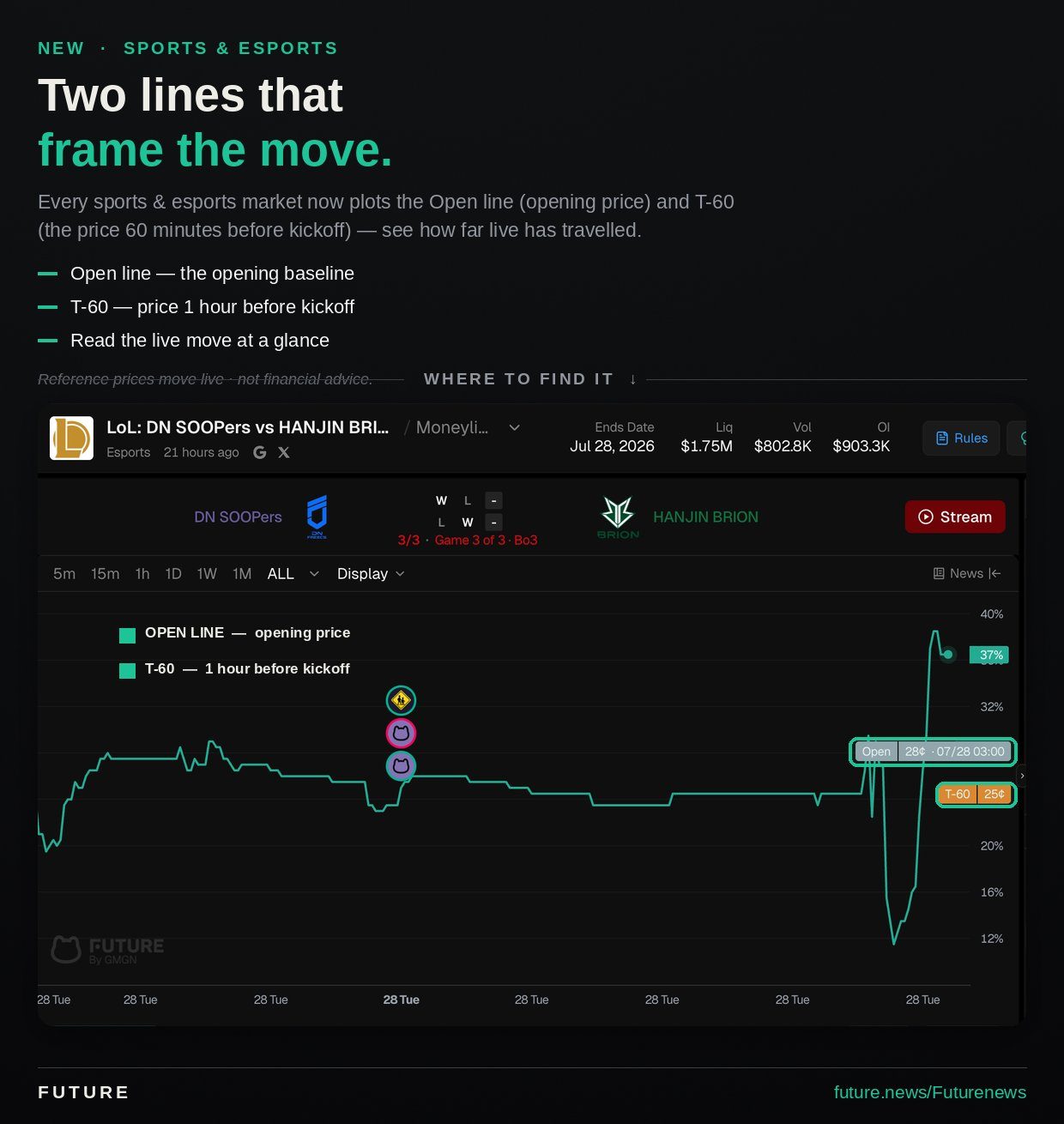Click the DN SOOPers team logo

[317, 517]
